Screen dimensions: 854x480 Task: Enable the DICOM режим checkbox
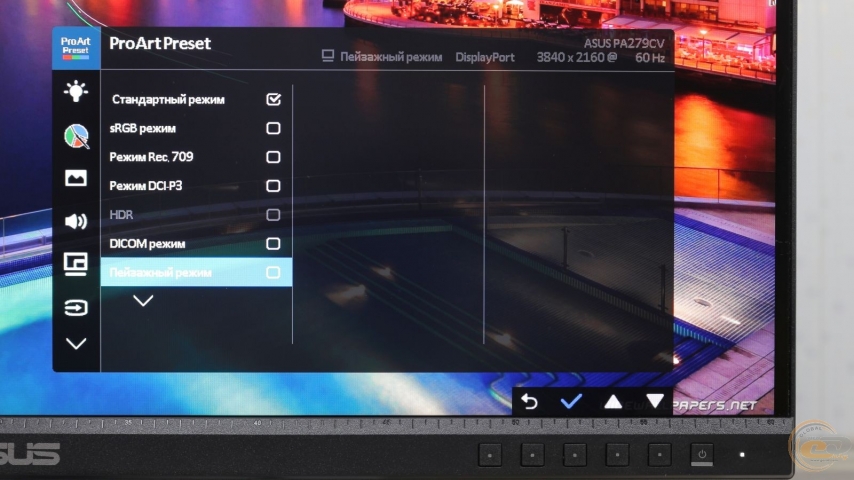point(273,244)
